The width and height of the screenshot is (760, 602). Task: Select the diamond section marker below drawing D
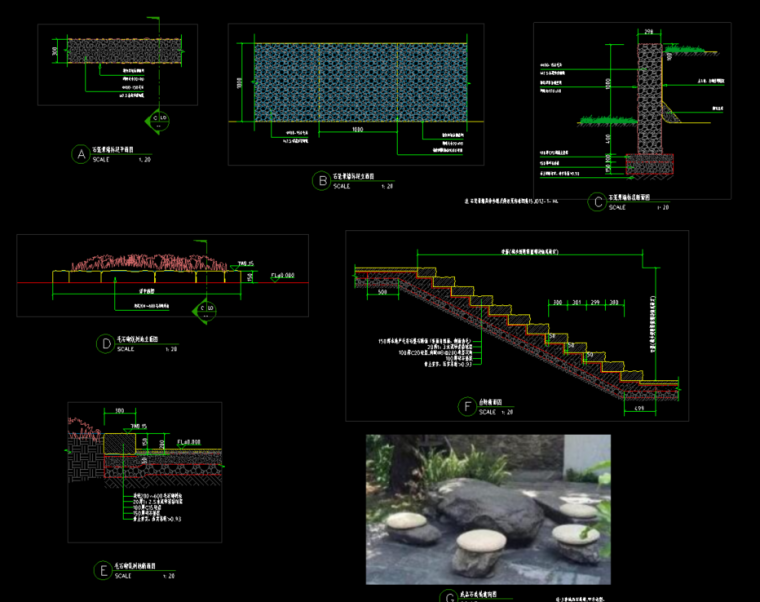(x=207, y=309)
